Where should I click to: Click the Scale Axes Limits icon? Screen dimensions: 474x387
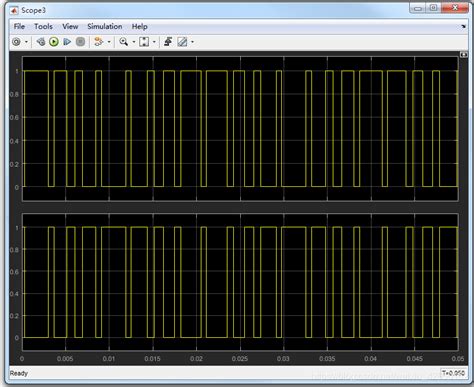pos(144,42)
